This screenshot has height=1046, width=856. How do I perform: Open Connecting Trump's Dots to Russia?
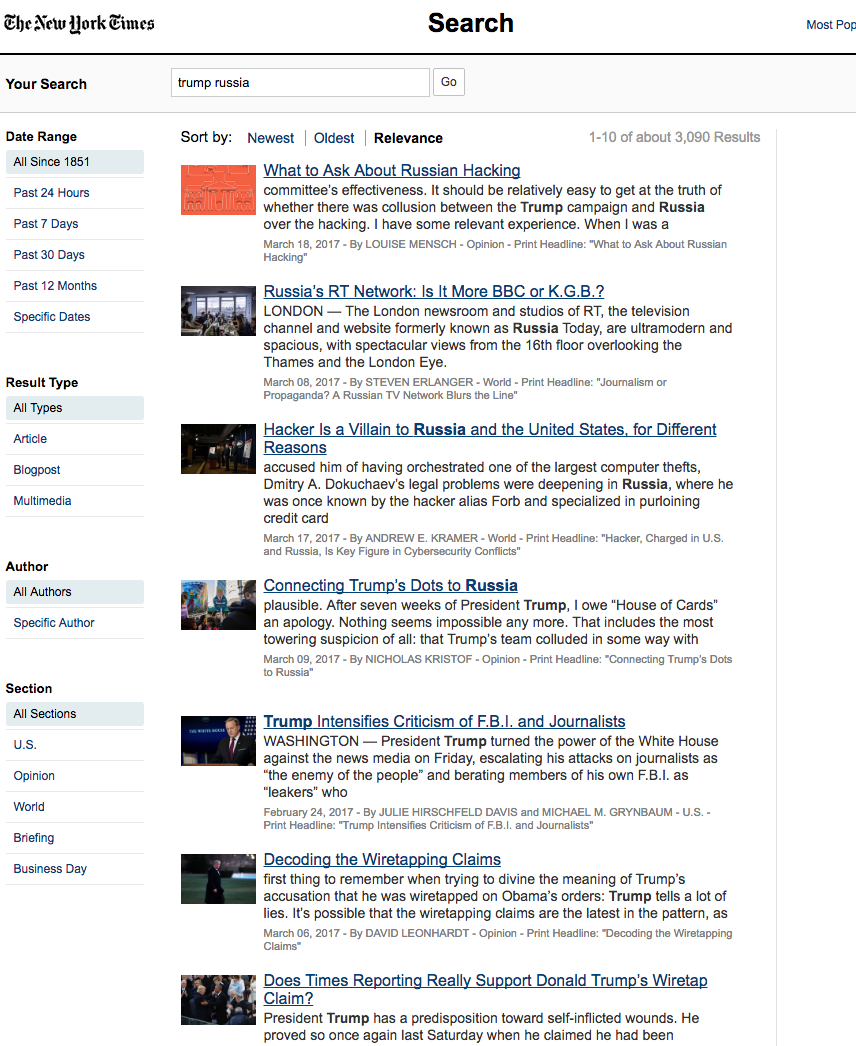tap(390, 586)
